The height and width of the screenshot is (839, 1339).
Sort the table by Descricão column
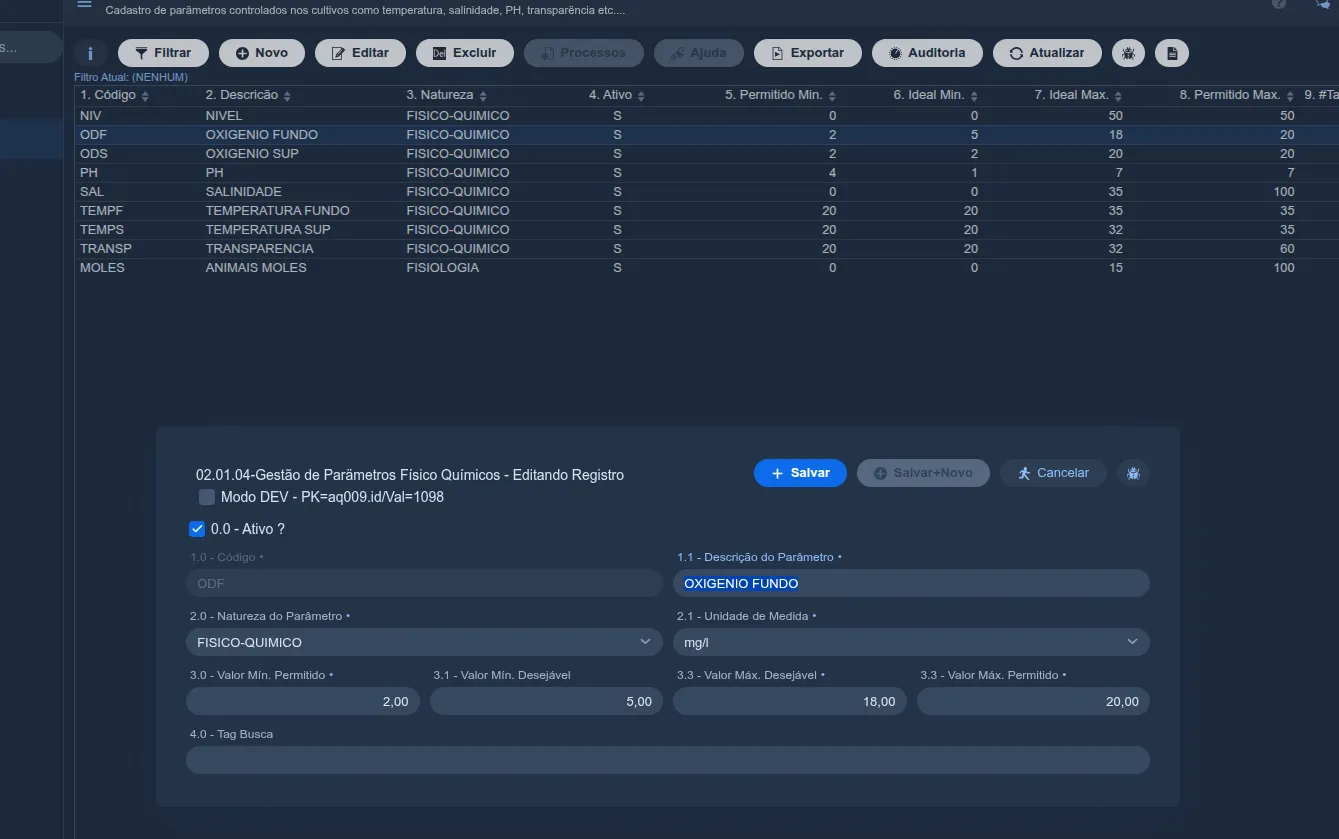(x=248, y=96)
